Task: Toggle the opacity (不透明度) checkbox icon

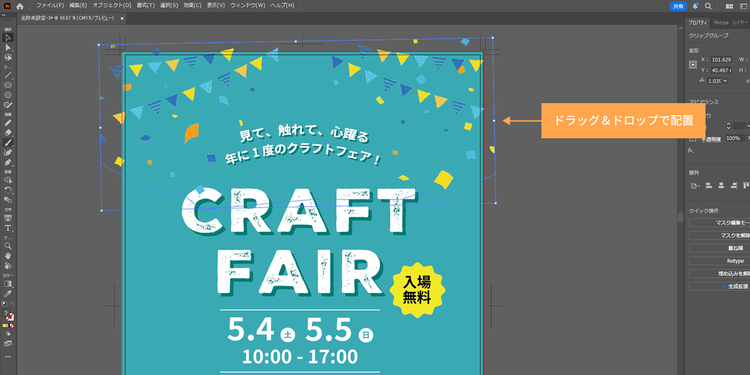Action: pyautogui.click(x=692, y=139)
